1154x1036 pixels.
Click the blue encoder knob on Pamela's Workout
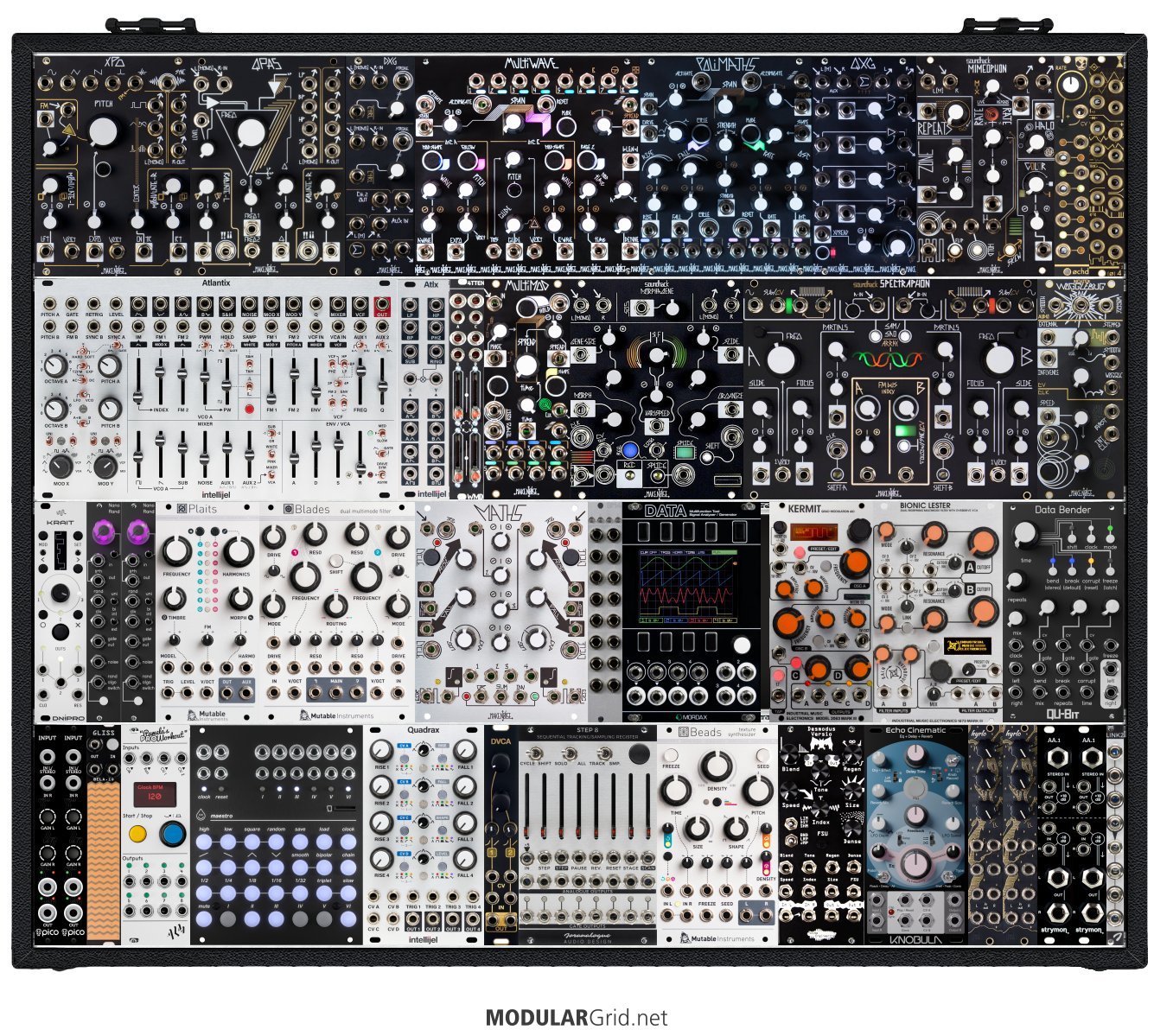pos(171,835)
